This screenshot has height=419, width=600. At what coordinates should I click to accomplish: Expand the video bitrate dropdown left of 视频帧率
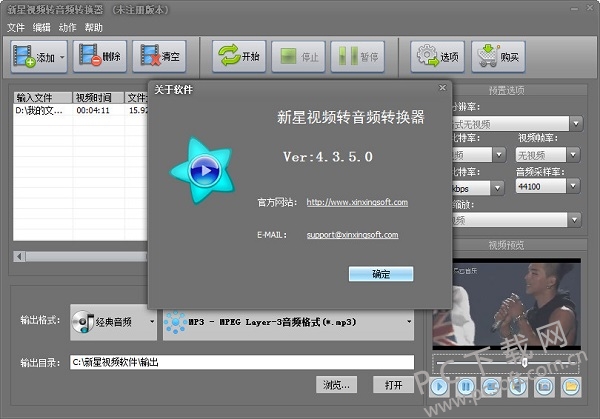(x=499, y=155)
